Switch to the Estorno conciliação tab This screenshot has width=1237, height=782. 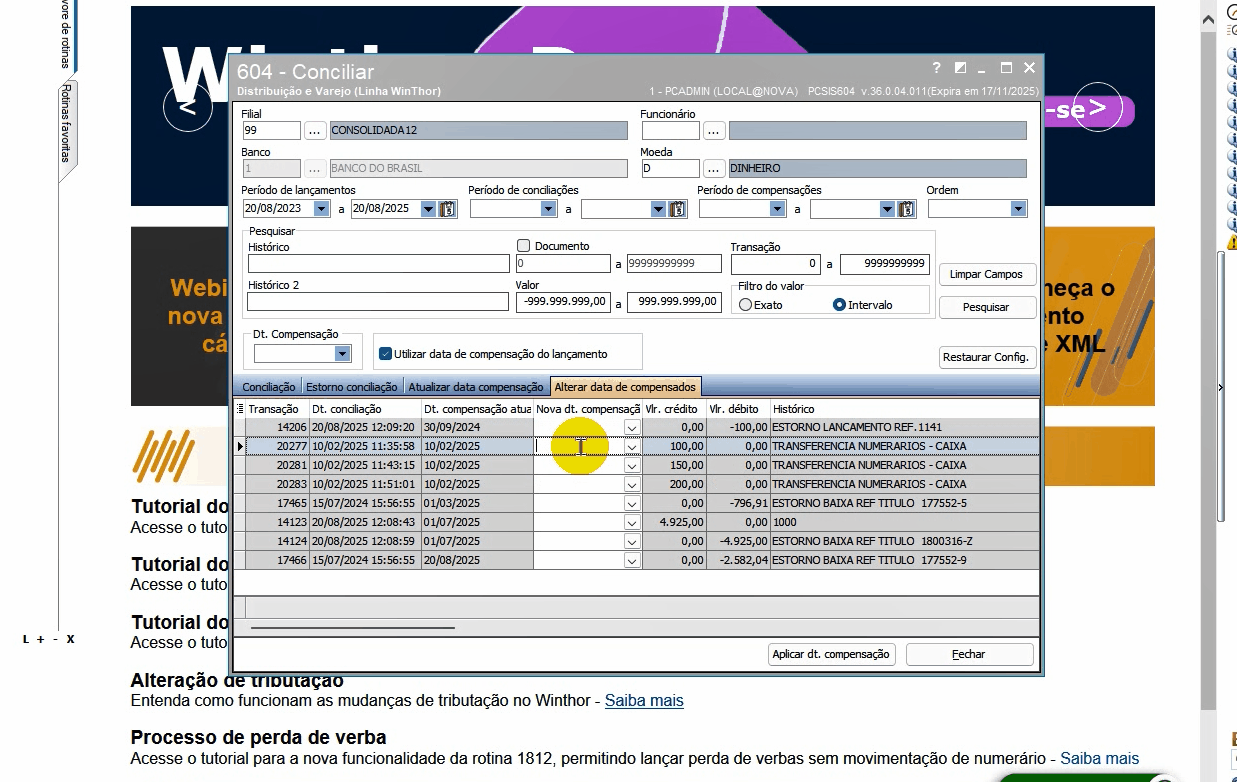tap(352, 387)
